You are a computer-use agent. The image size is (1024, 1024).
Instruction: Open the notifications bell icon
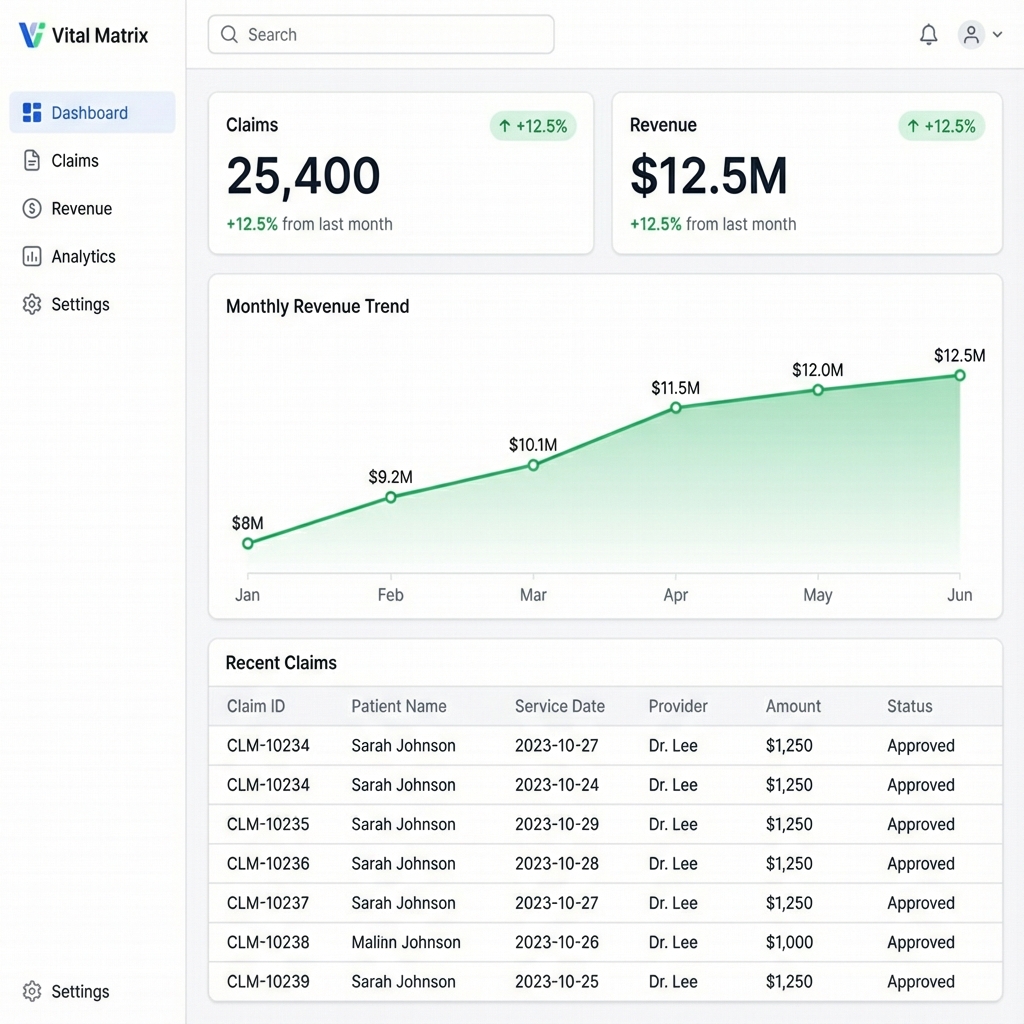(x=929, y=35)
